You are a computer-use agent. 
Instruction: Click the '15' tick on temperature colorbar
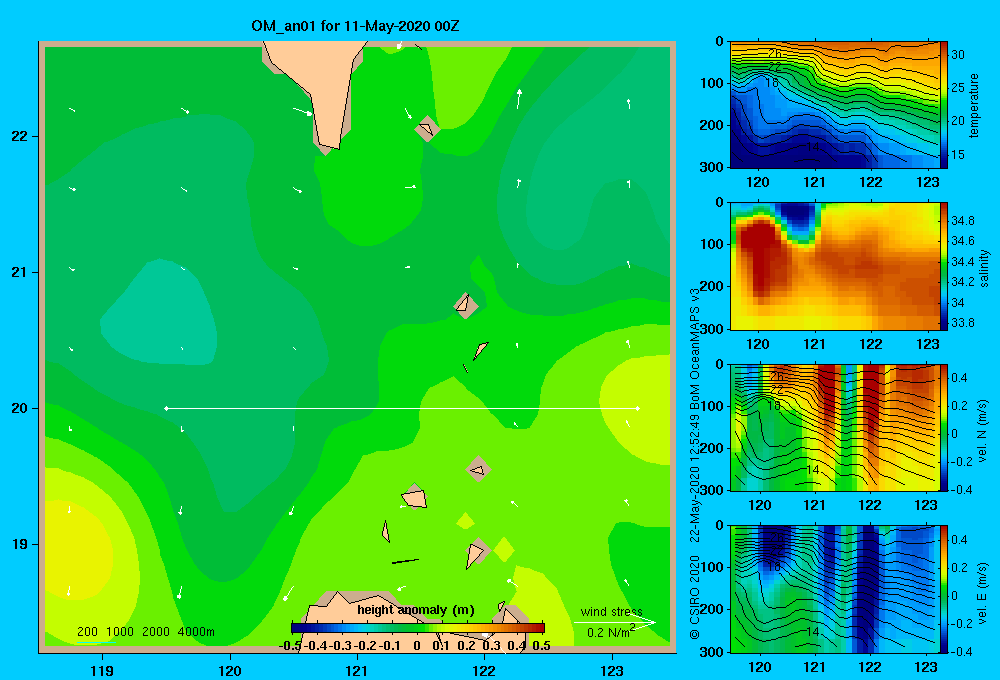(x=958, y=154)
